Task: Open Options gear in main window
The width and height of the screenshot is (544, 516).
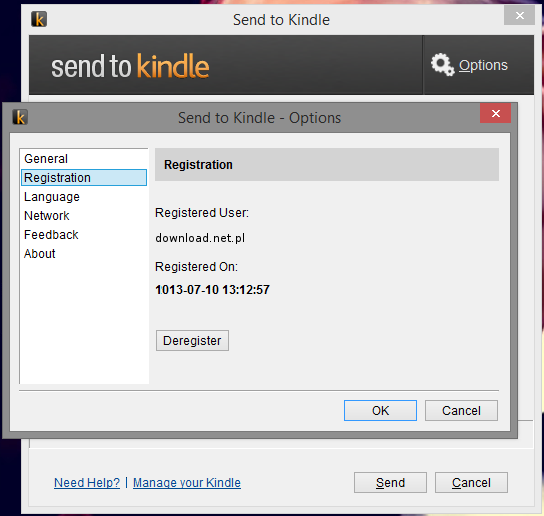Action: (x=469, y=65)
